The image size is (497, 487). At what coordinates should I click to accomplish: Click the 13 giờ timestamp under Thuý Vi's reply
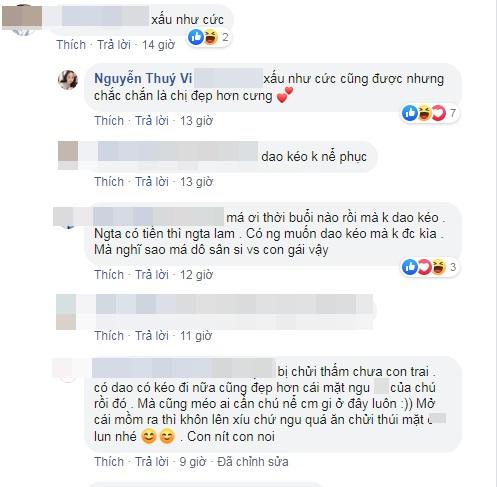click(x=196, y=121)
